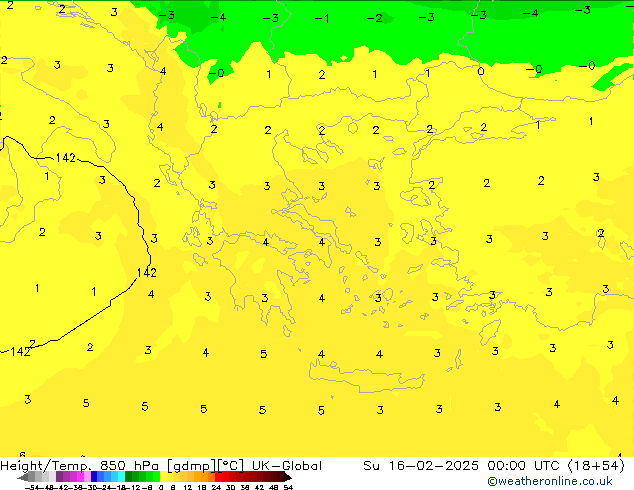Click the magenta segment of color legend
Viewport: 634px width, 490px height.
coord(80,477)
